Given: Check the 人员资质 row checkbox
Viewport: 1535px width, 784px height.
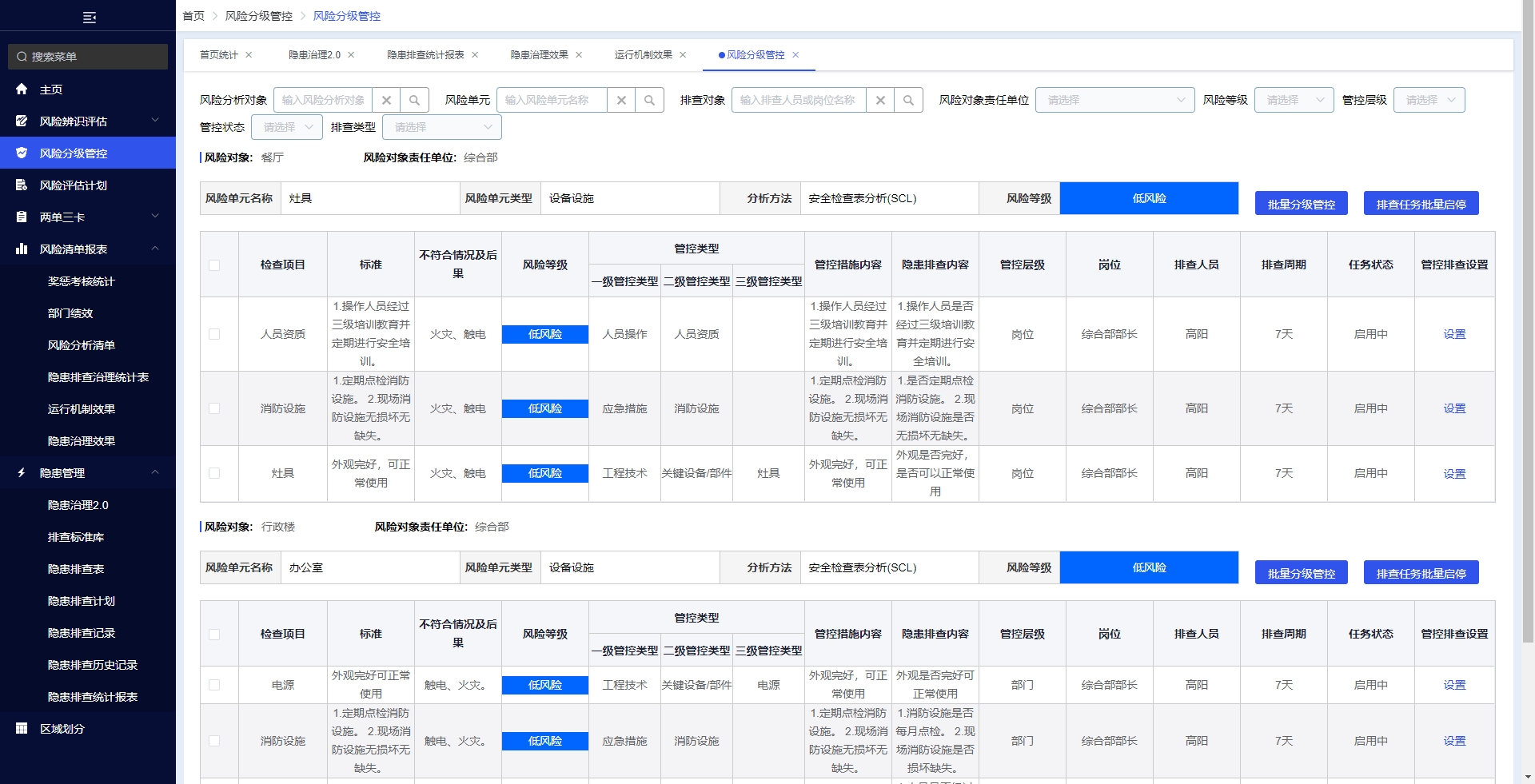Looking at the screenshot, I should (214, 334).
